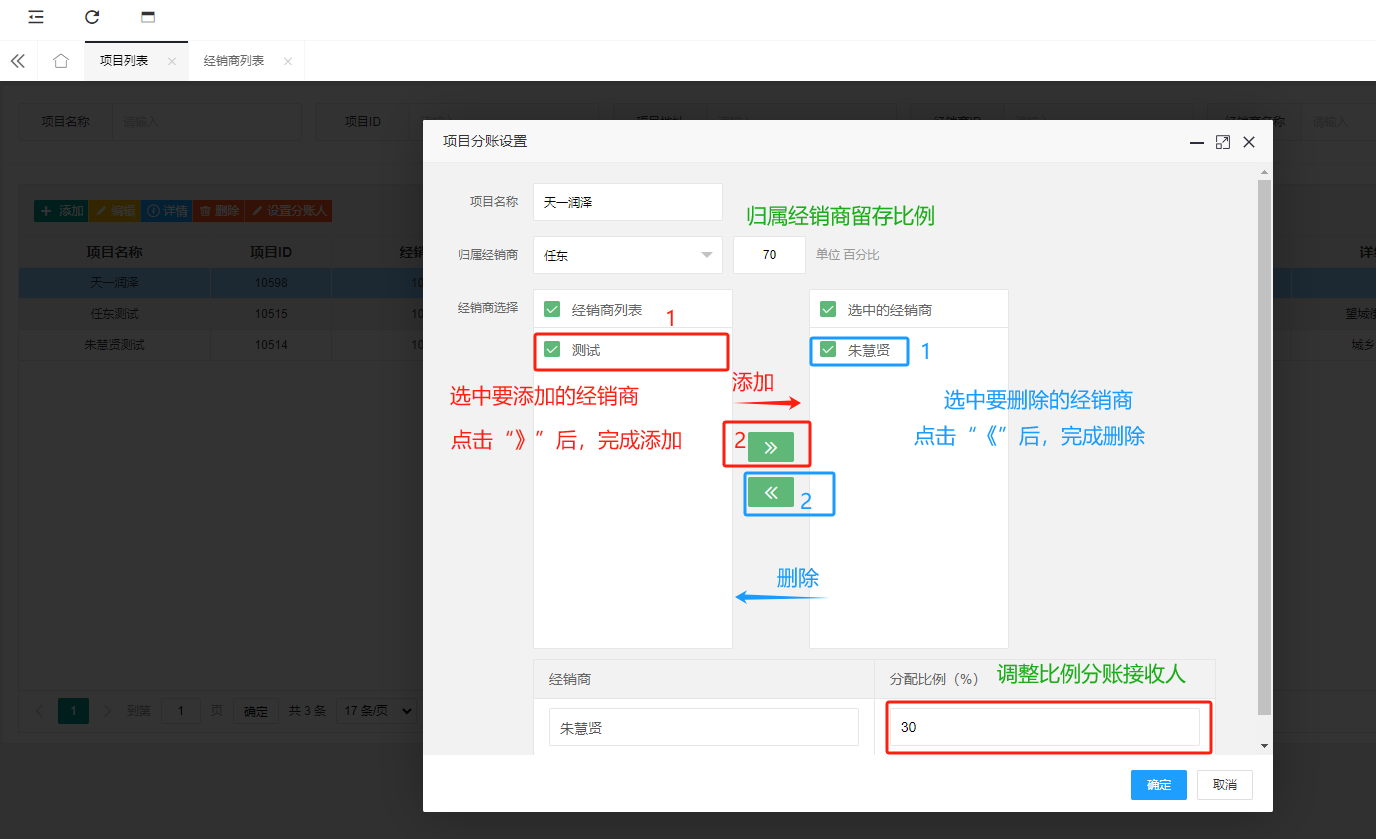Click the 10514 project ID cell

(x=271, y=345)
